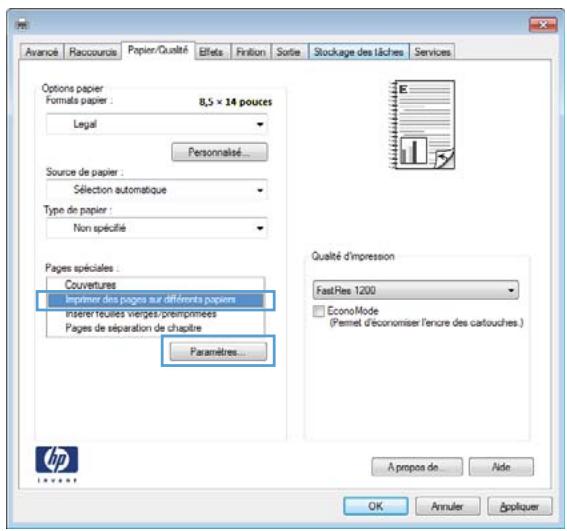This screenshot has width=567, height=531.
Task: Select the Papier/Qualité tab
Action: point(158,50)
